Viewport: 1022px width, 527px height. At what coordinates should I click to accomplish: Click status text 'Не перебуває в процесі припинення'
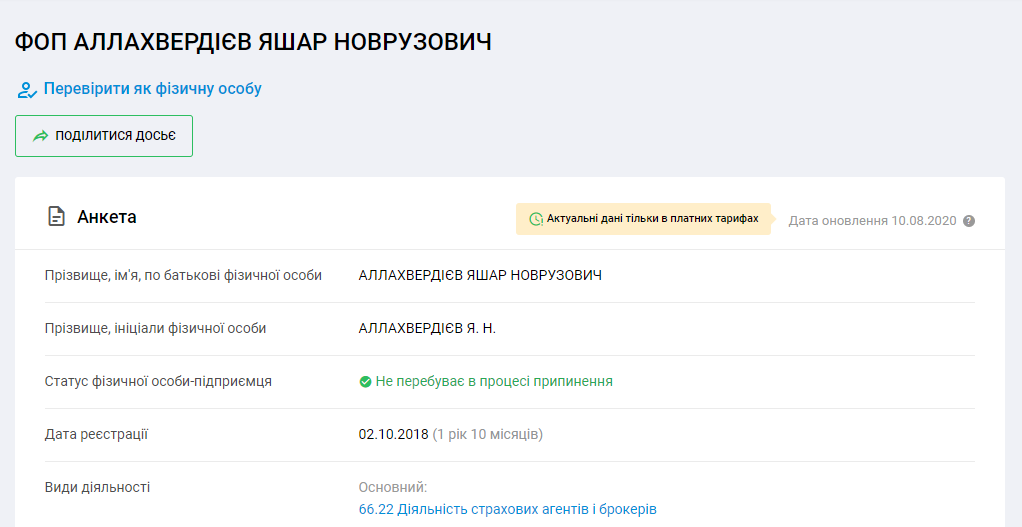tap(493, 381)
